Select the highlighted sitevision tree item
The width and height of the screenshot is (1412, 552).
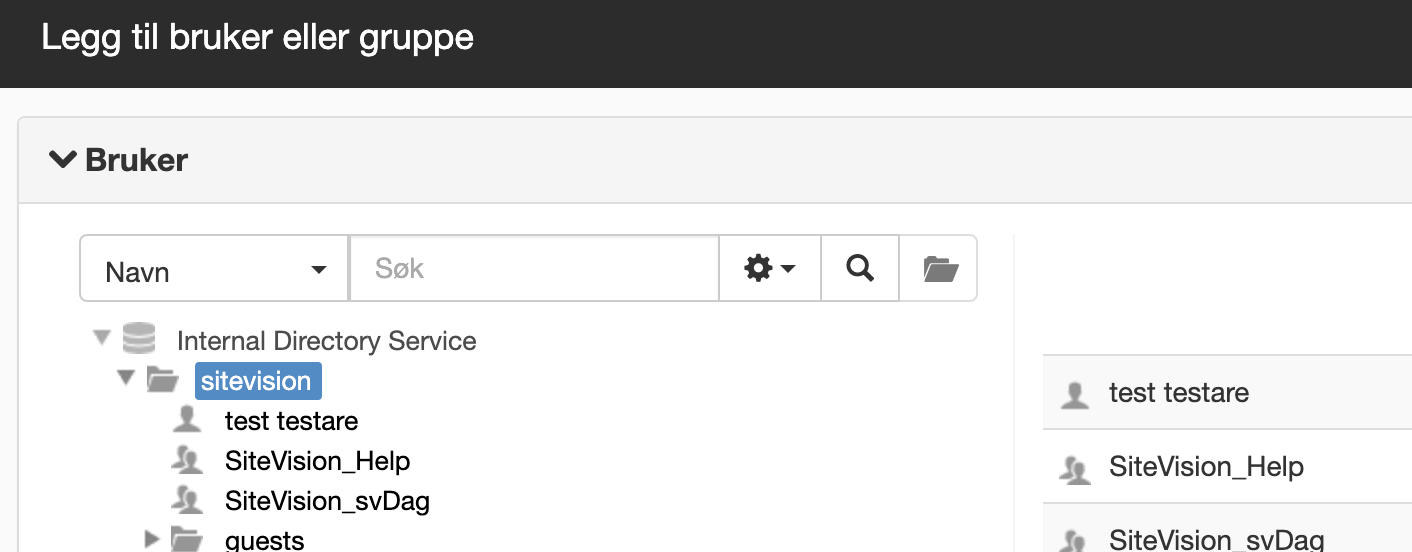point(258,381)
